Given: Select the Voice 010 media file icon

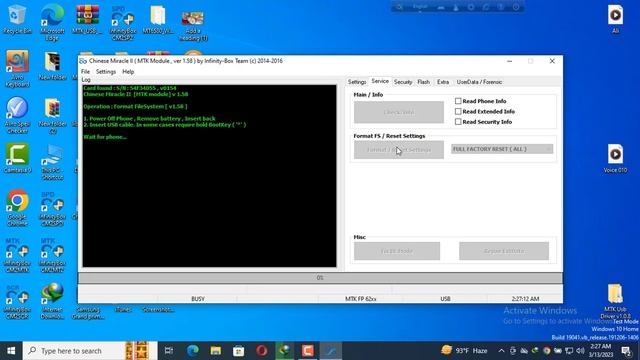Looking at the screenshot, I should (615, 158).
